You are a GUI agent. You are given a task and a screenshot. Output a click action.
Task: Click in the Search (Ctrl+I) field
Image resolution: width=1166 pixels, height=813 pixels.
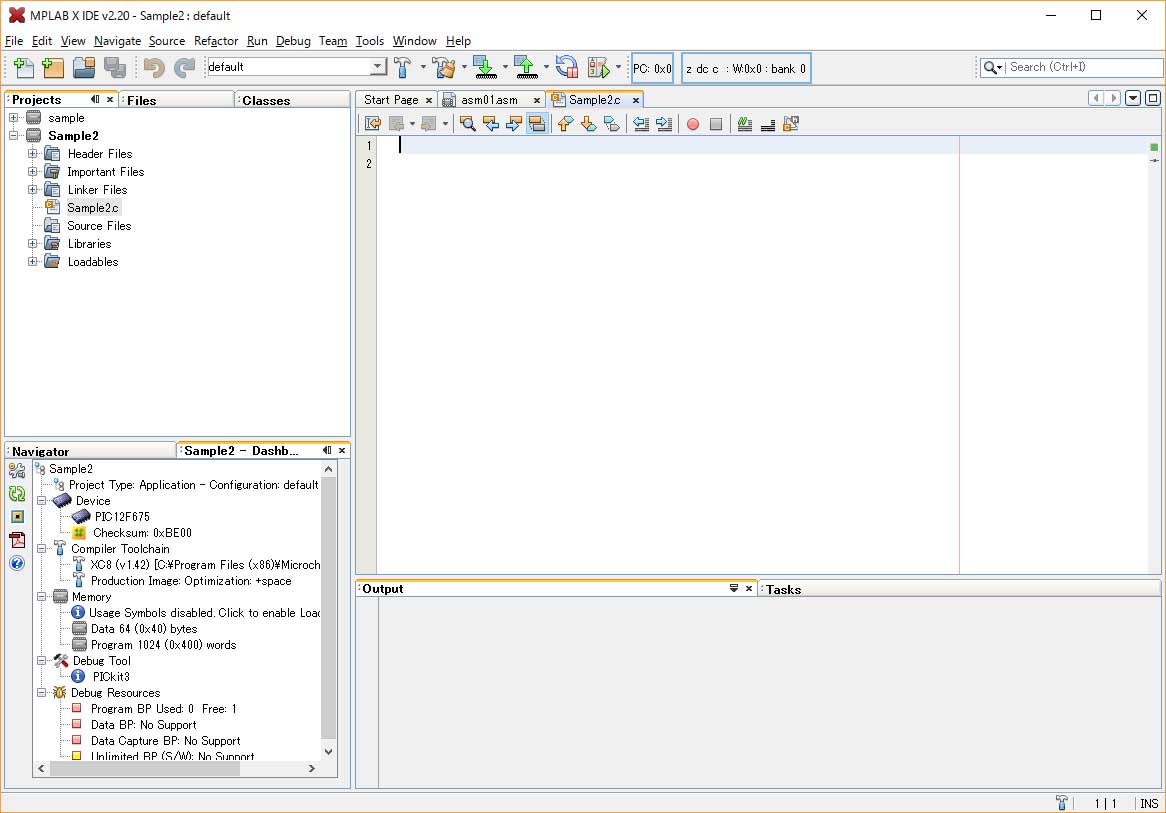pos(1083,67)
